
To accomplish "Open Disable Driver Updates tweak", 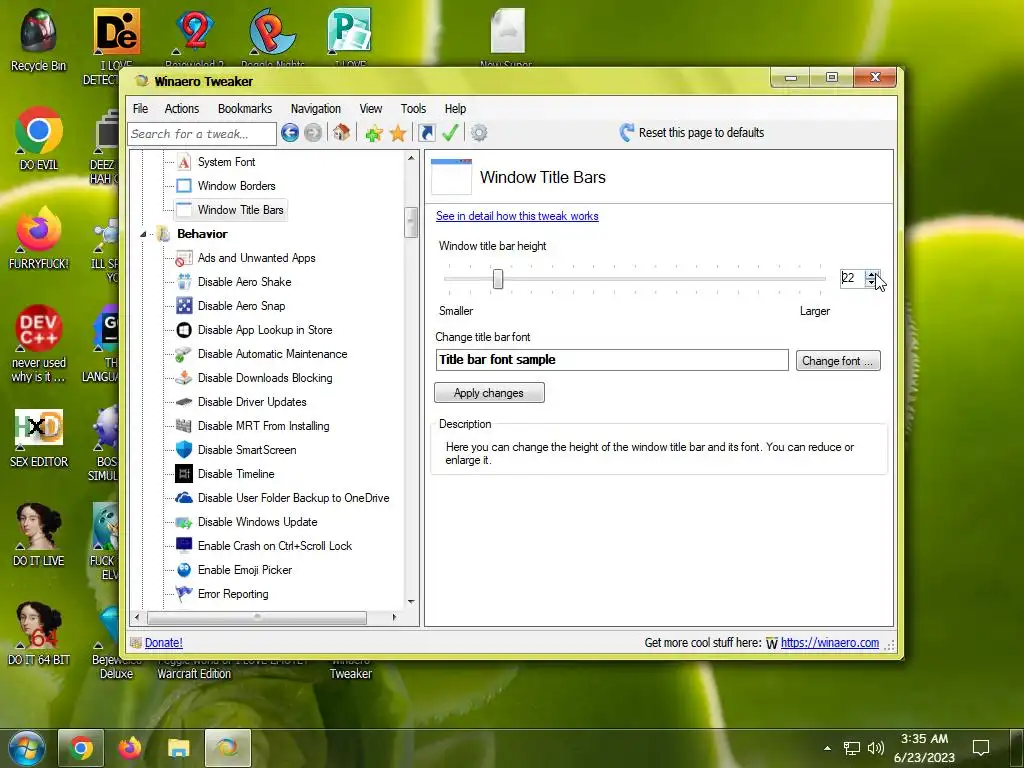I will pyautogui.click(x=252, y=402).
